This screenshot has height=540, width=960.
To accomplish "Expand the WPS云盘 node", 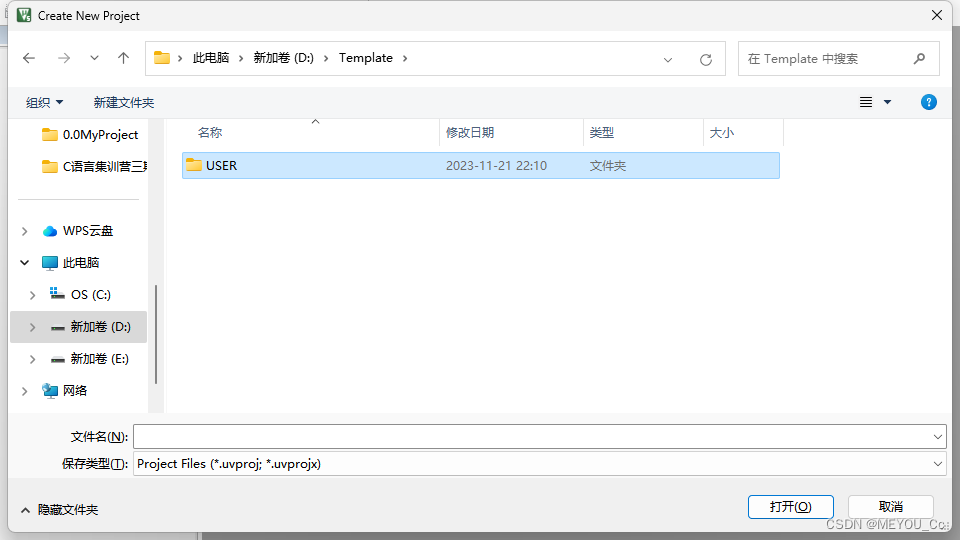I will tap(24, 231).
